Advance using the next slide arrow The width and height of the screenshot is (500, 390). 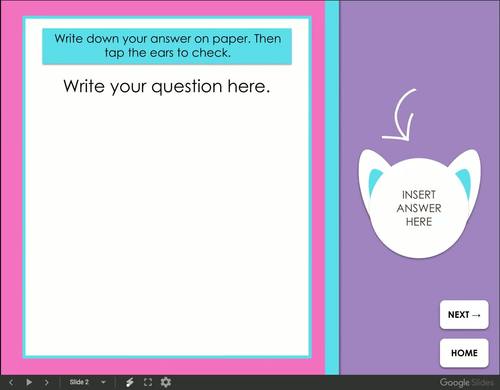click(x=46, y=382)
